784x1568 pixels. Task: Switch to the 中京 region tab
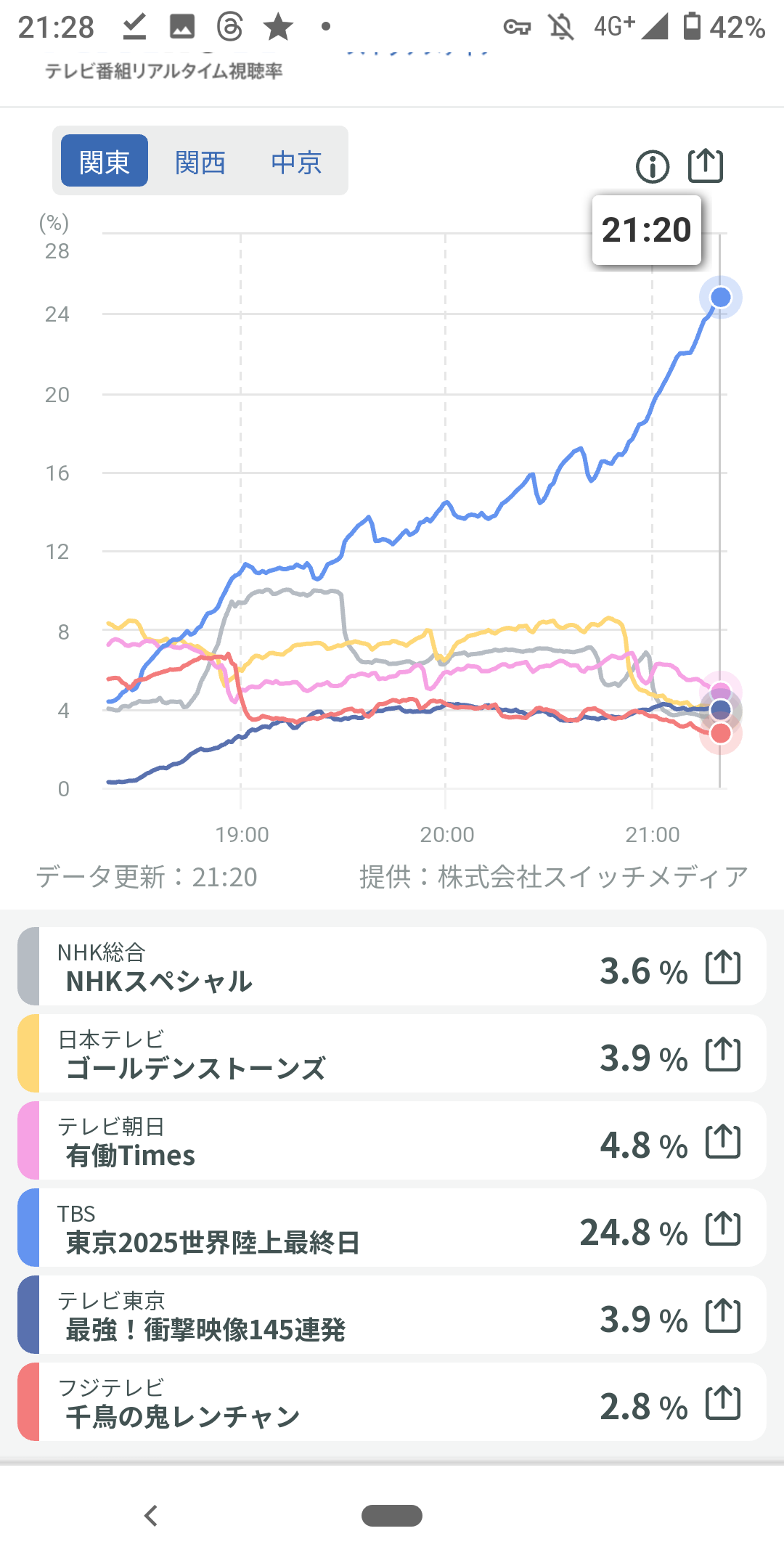click(x=296, y=161)
